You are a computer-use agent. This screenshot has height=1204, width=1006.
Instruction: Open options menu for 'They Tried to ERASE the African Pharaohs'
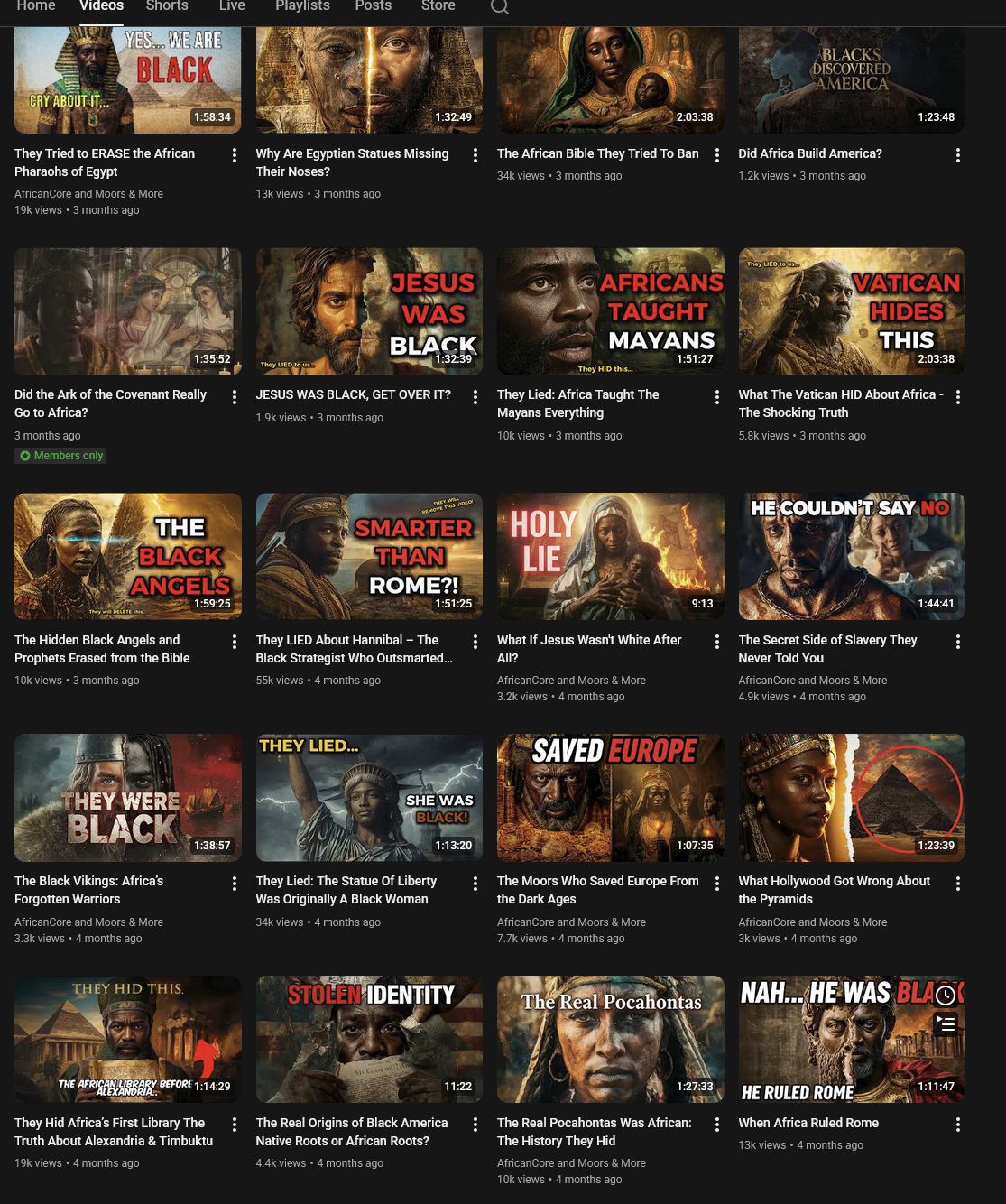click(235, 155)
